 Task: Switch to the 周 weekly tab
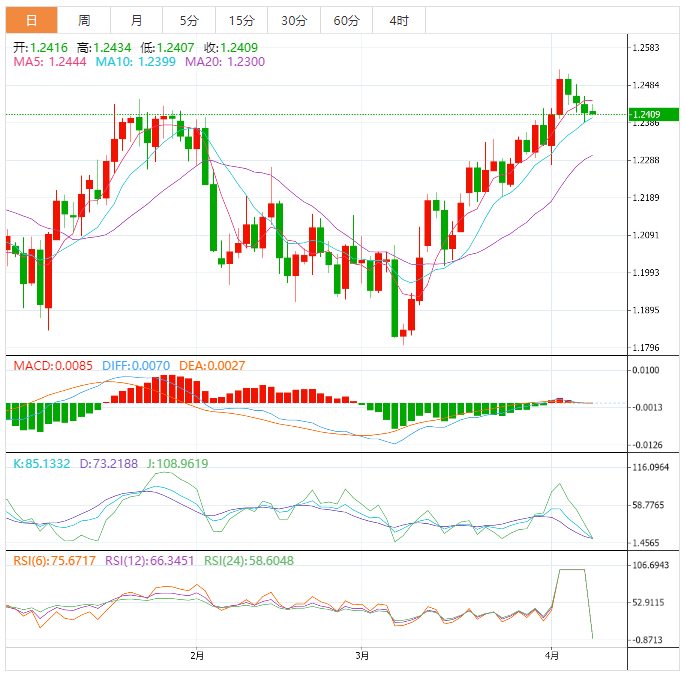84,20
